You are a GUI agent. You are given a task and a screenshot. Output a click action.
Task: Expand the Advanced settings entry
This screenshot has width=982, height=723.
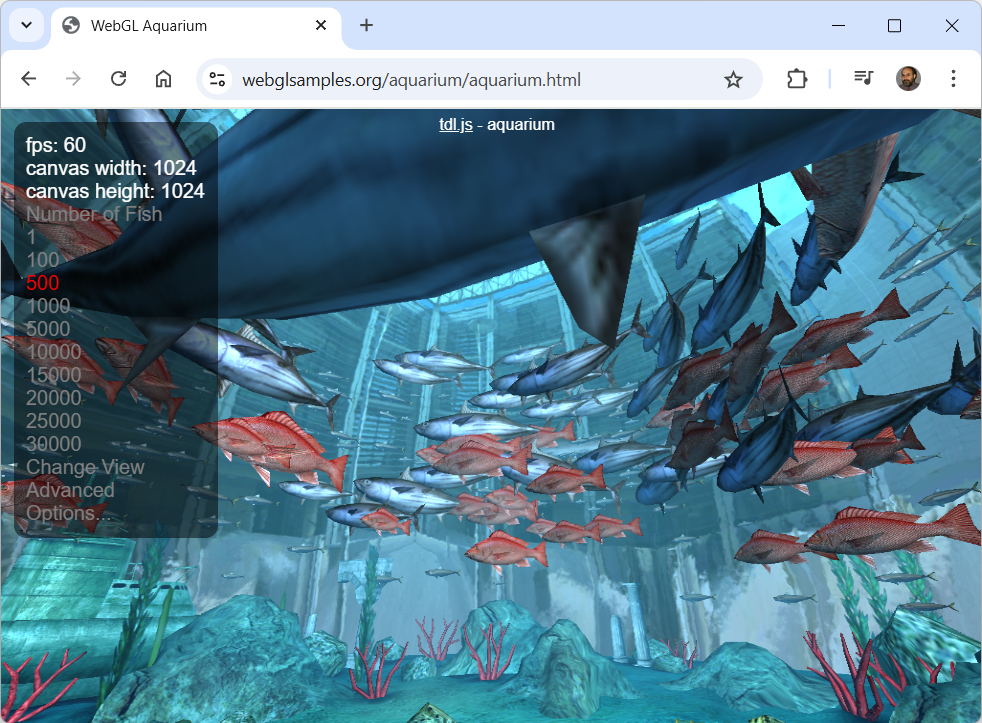pos(70,490)
